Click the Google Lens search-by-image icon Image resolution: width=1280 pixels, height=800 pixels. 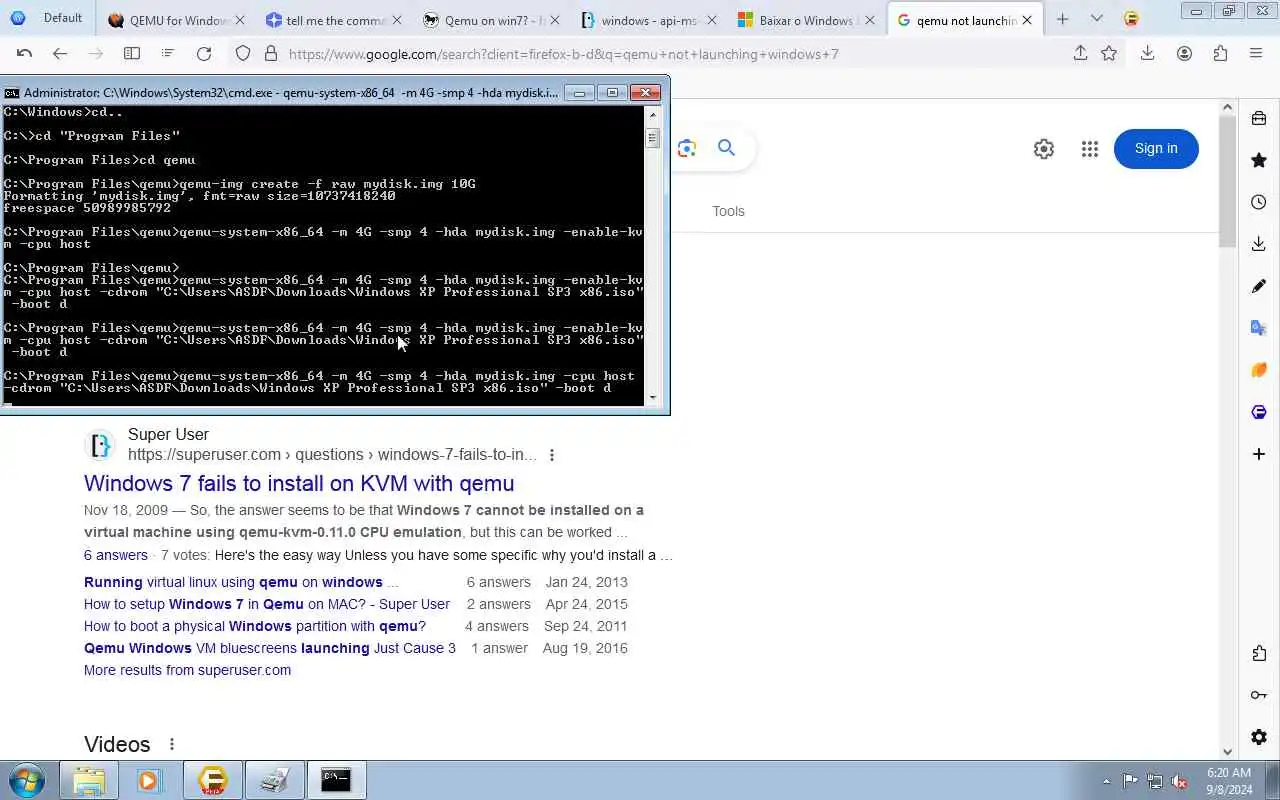(x=686, y=148)
